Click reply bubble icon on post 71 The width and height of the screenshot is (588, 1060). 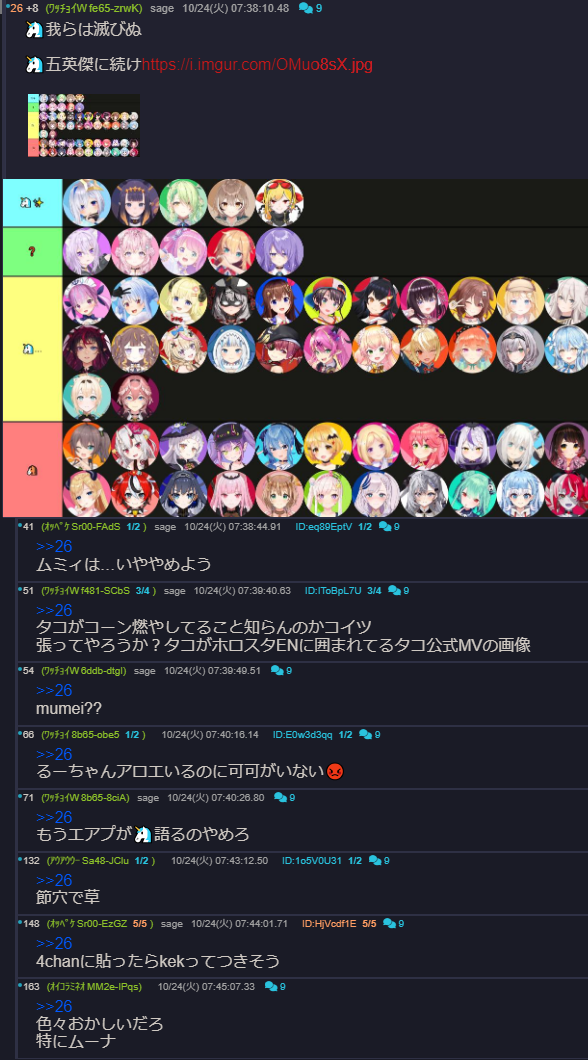pos(280,798)
